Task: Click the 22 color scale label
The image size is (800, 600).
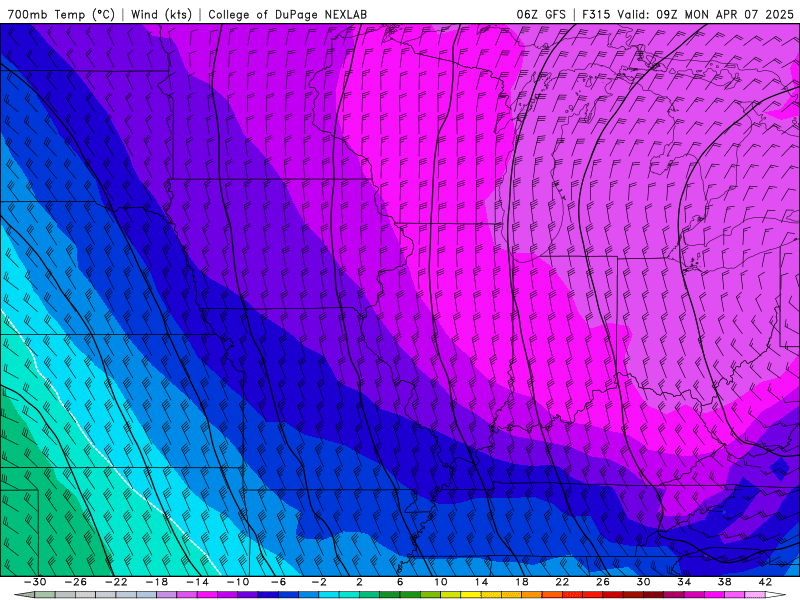Action: click(562, 582)
